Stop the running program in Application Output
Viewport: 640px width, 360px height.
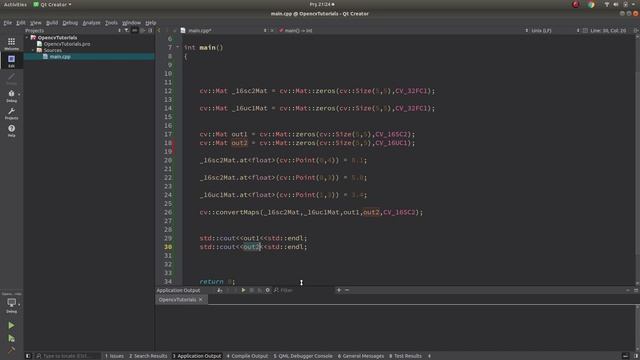pos(251,290)
